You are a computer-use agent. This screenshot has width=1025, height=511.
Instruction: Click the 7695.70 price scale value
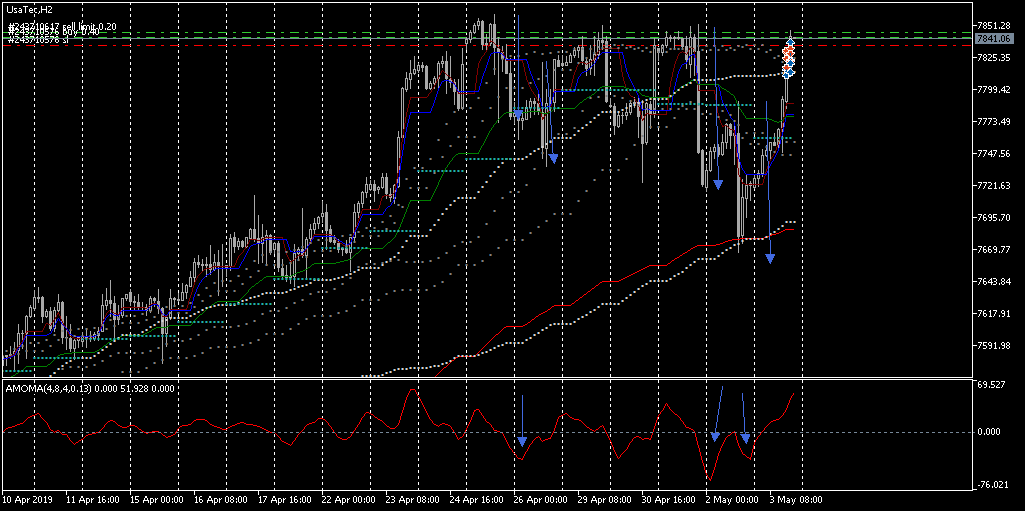click(994, 217)
